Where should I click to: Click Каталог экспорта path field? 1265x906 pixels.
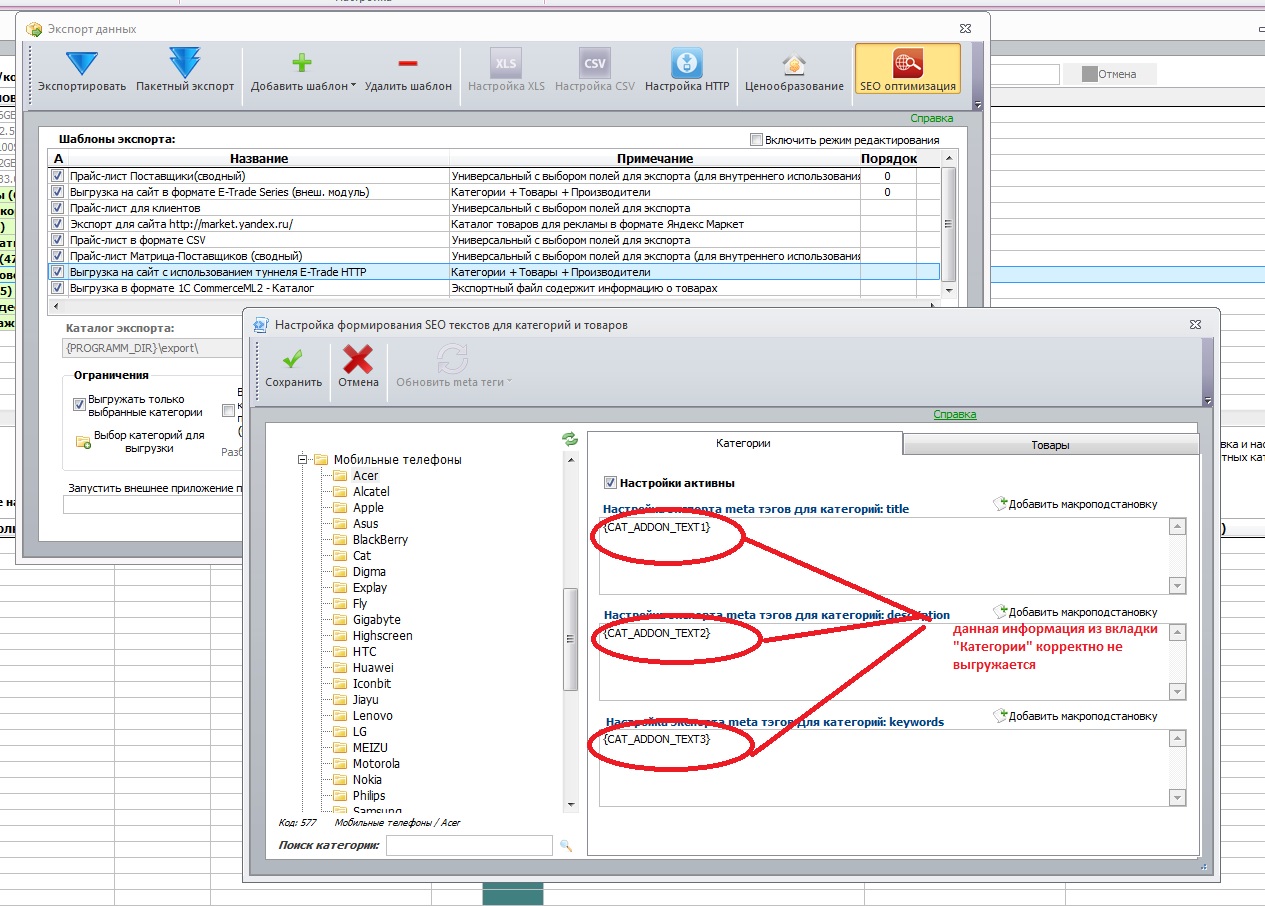click(x=152, y=348)
